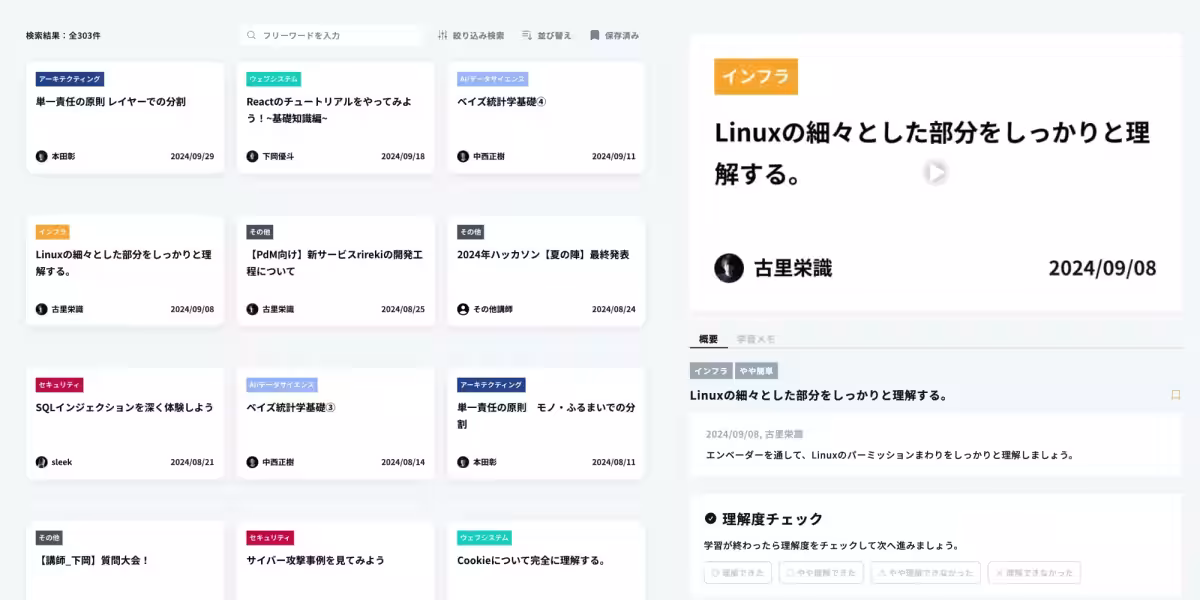Screen dimensions: 1200x600
Task: Open the 並び替え sort options
Action: [x=525, y=35]
